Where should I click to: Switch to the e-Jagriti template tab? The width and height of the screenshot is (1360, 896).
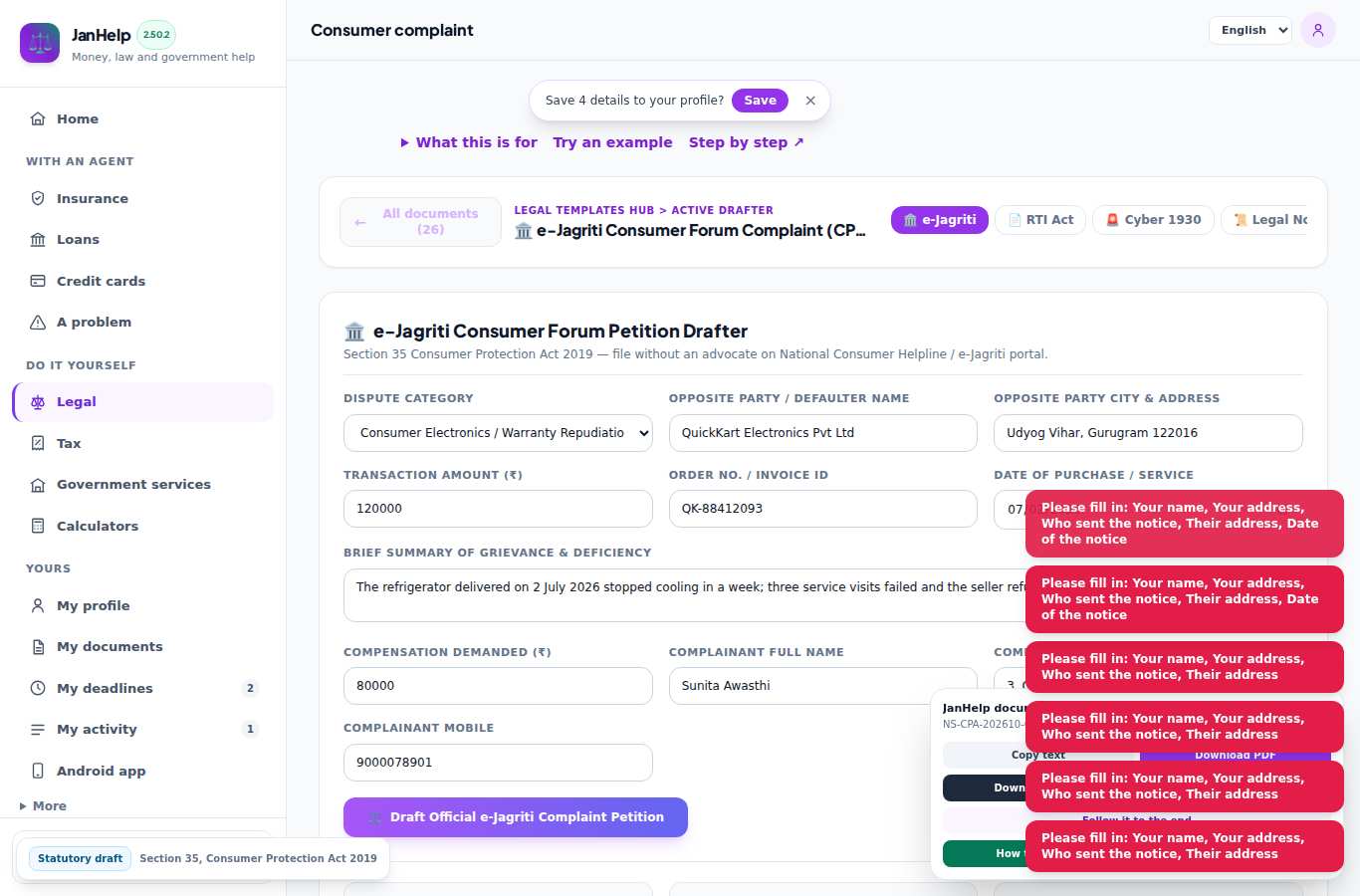click(940, 220)
